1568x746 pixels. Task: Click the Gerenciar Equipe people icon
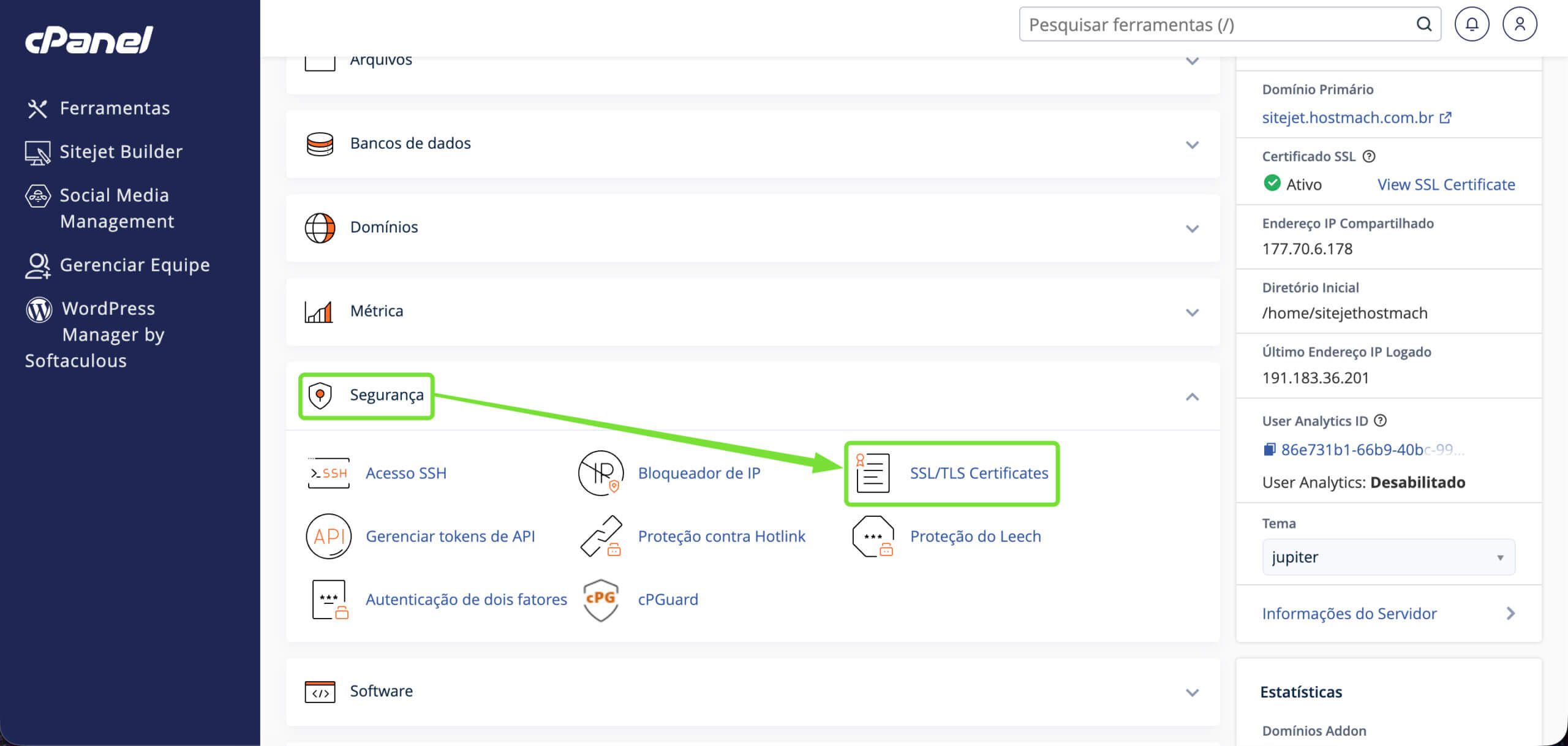pos(37,266)
